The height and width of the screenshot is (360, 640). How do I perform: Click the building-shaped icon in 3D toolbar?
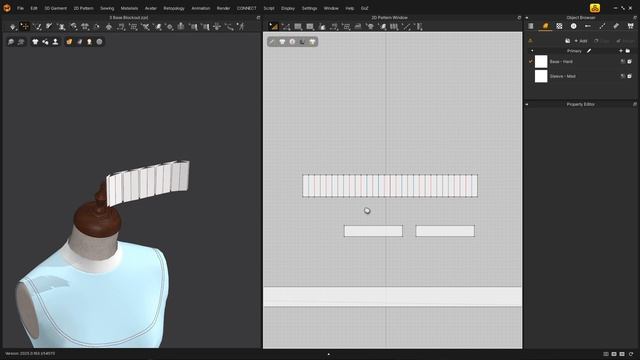point(181,27)
